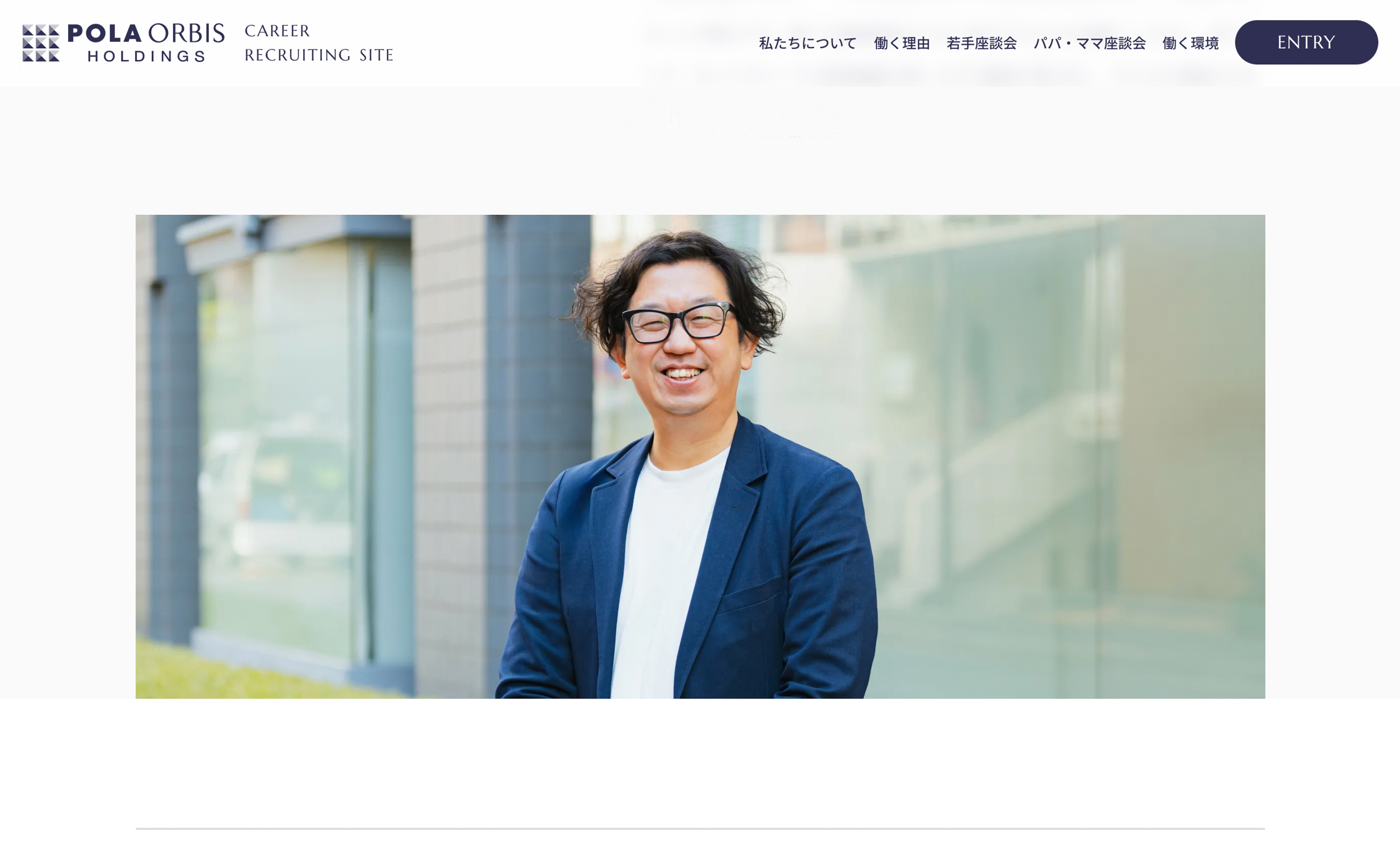Image resolution: width=1400 pixels, height=851 pixels.
Task: Click the HOLDINGS text under the logo
Action: [146, 56]
